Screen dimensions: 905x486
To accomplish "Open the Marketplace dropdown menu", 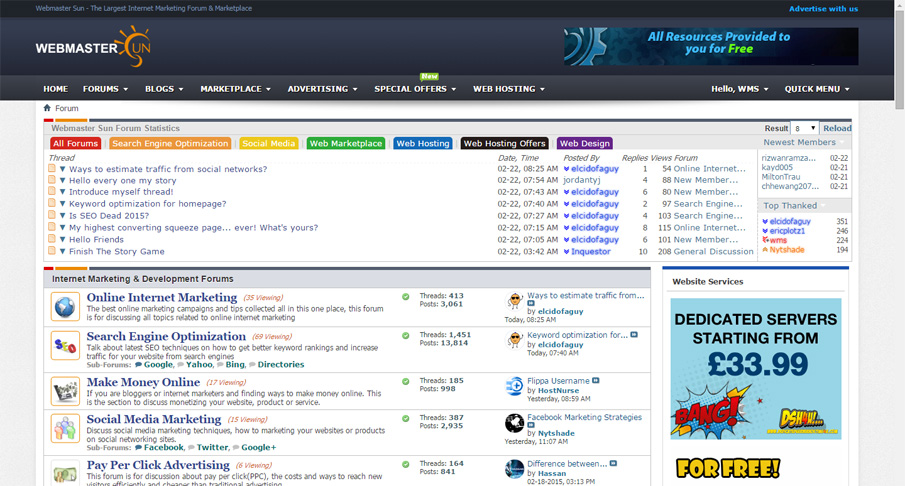I will (x=235, y=89).
